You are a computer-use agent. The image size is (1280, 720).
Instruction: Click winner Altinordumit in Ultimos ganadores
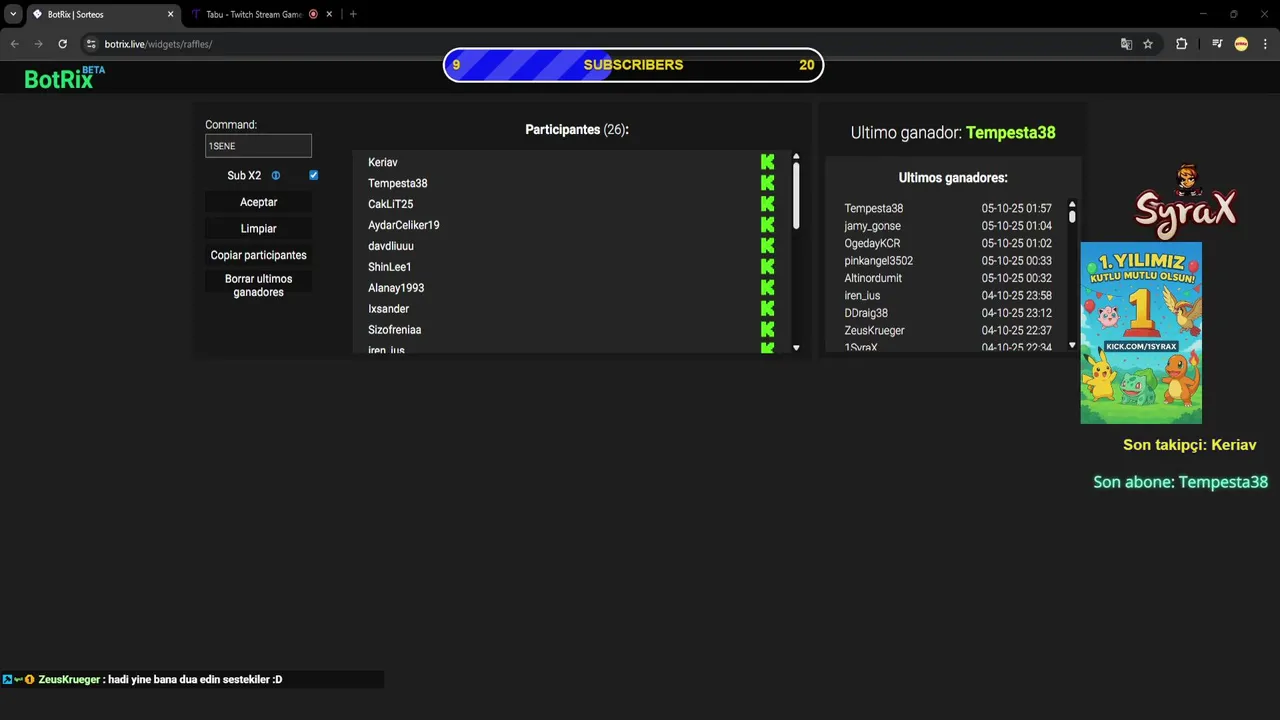coord(873,278)
